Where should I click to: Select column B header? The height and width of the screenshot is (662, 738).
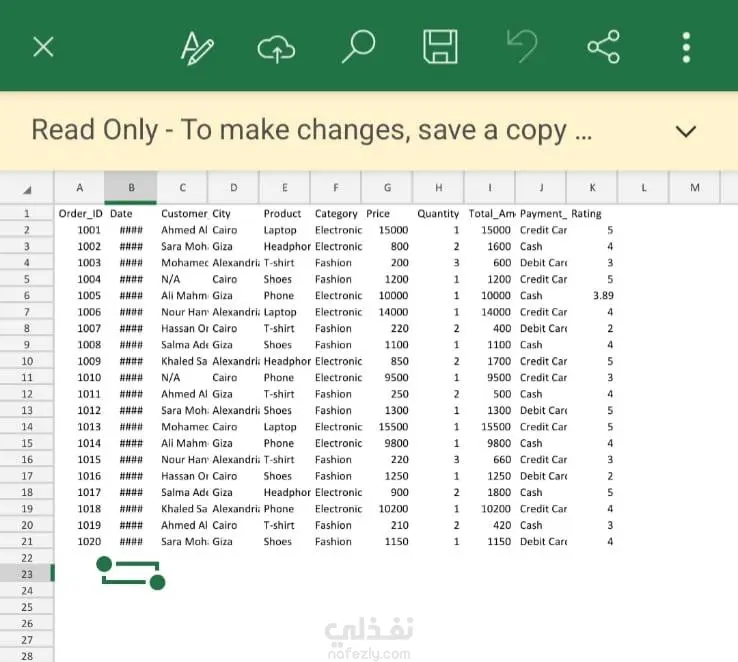131,188
